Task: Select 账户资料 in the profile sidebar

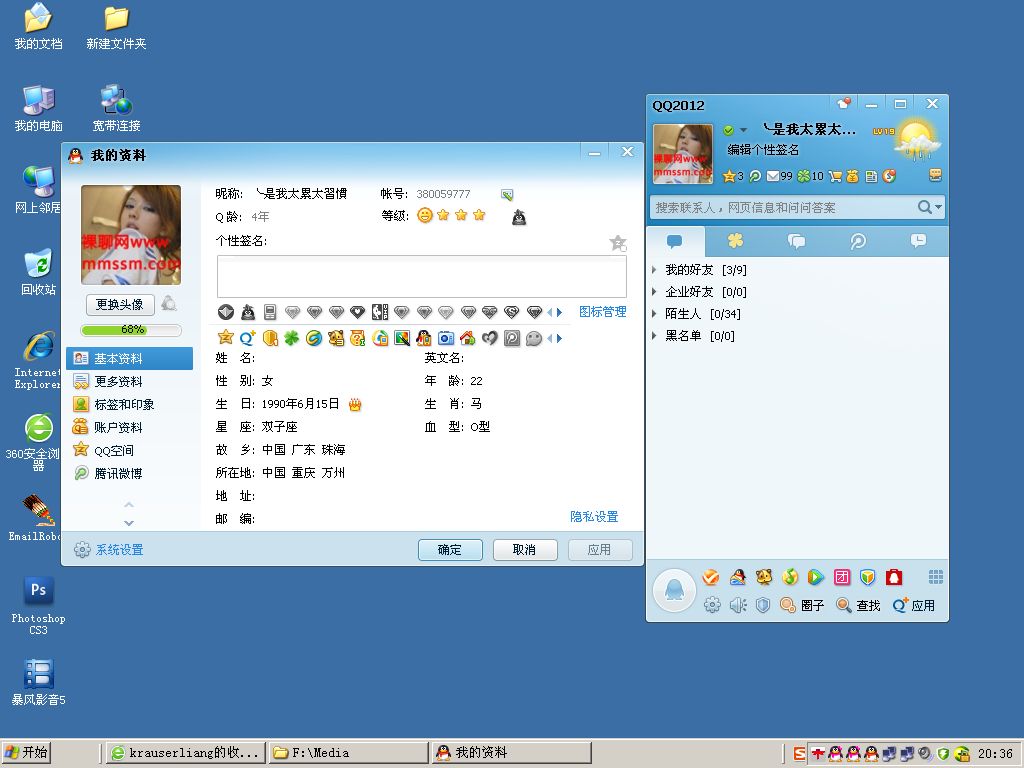Action: click(118, 427)
